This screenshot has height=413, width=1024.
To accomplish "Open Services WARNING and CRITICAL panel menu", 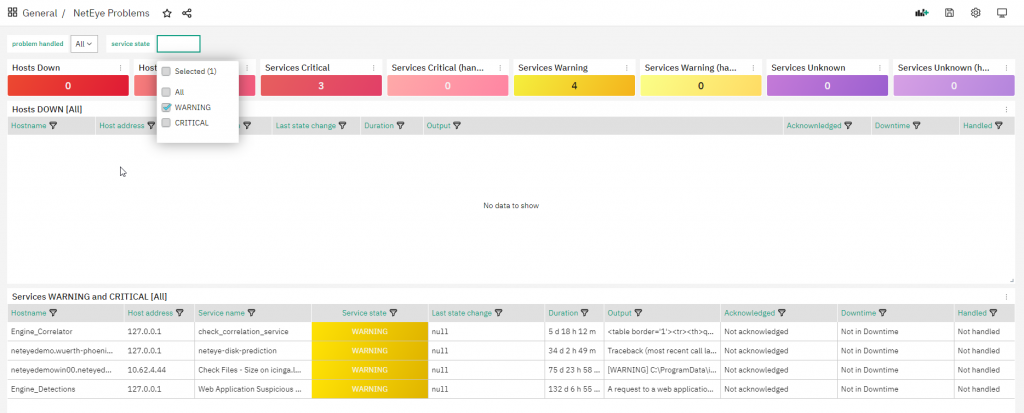I will click(1006, 297).
